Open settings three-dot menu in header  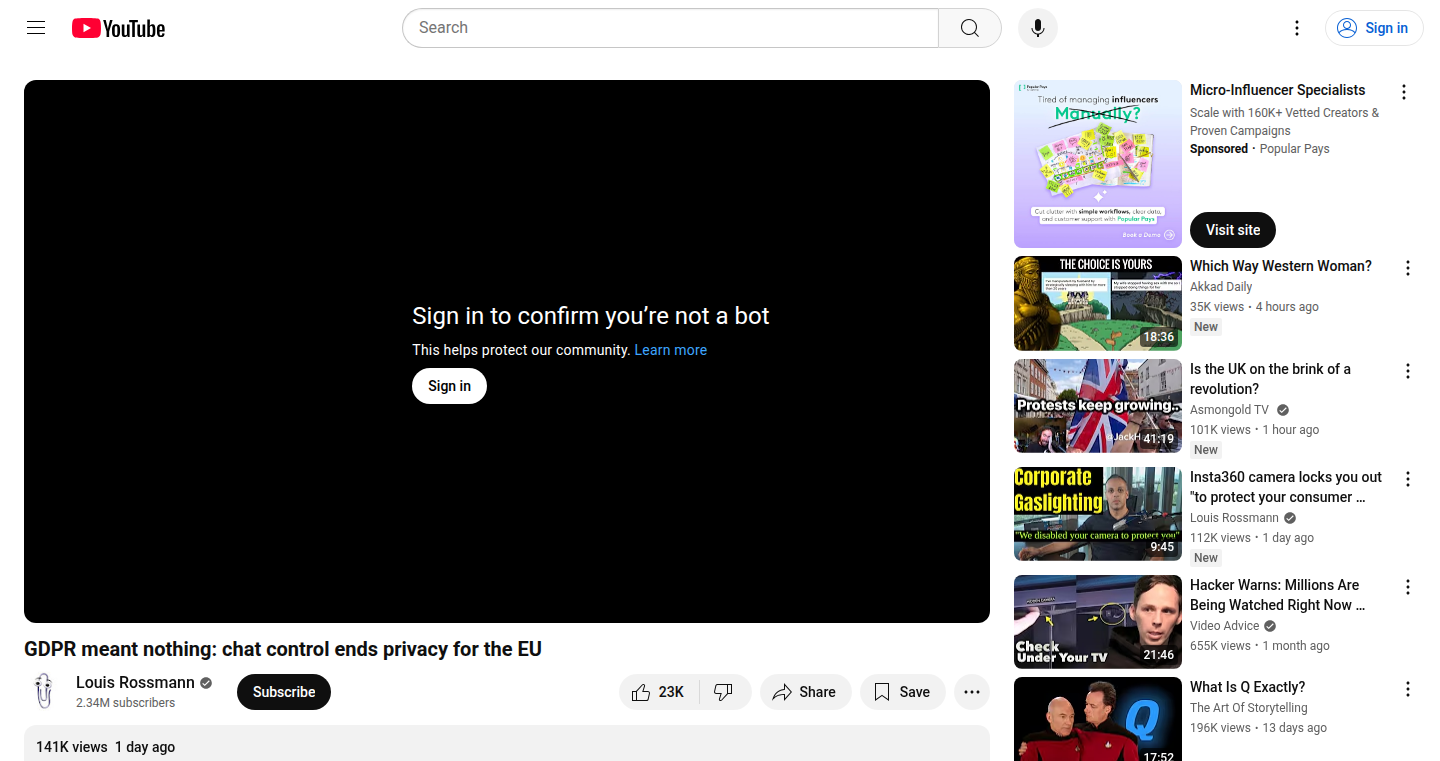(1297, 28)
